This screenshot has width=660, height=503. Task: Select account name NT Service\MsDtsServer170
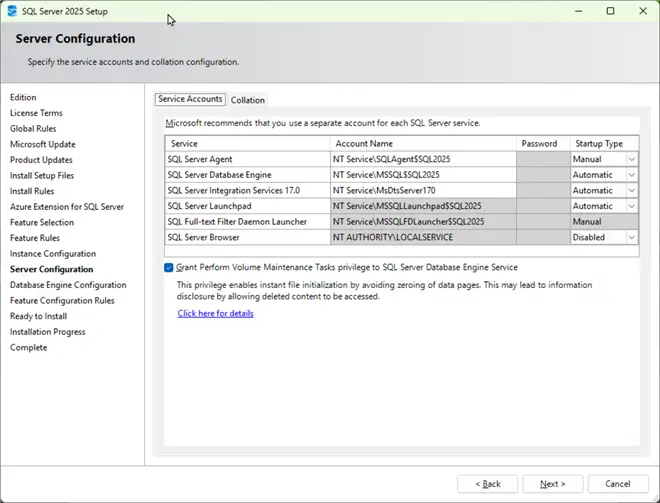(423, 190)
